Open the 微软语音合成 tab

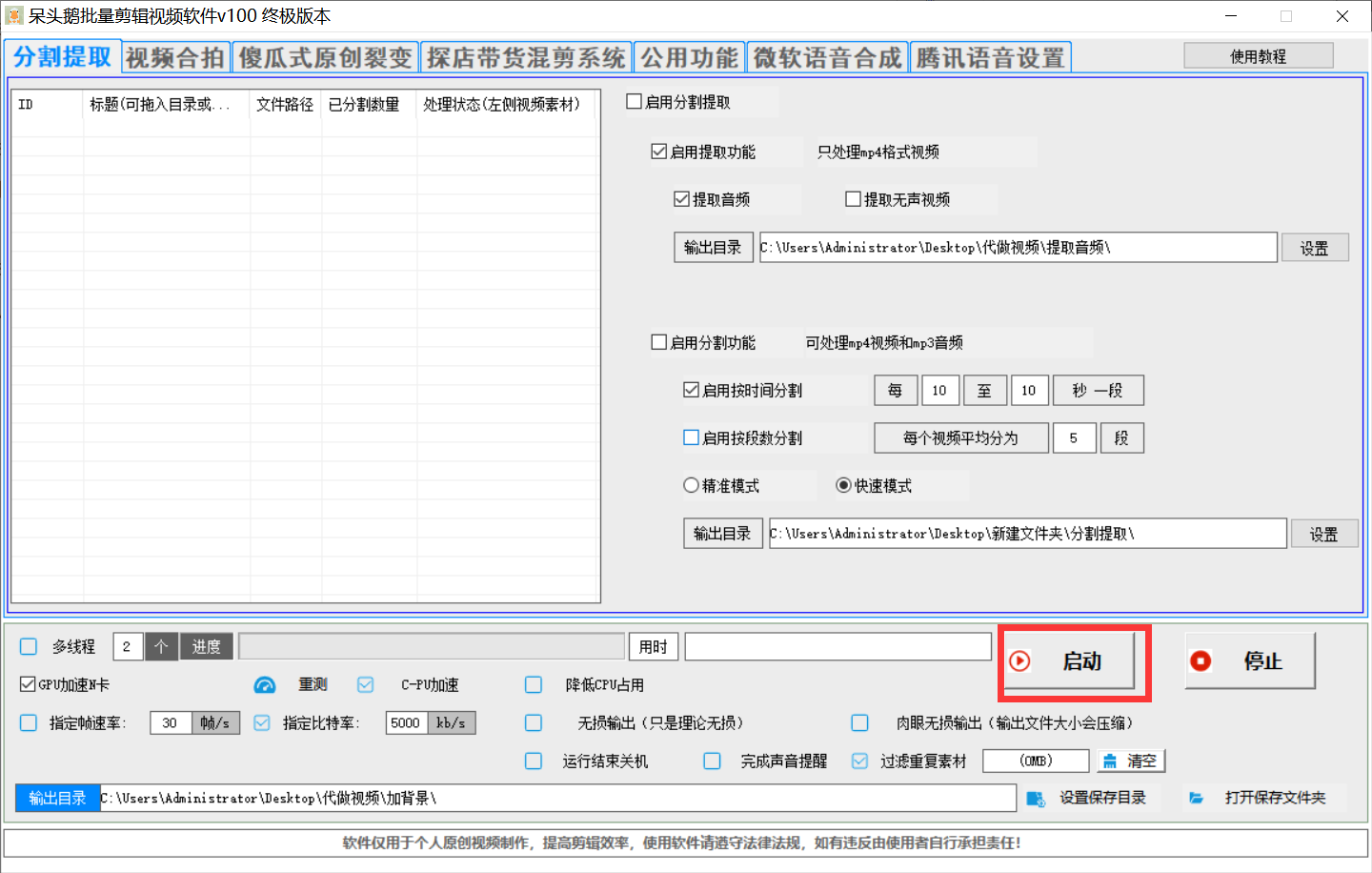click(827, 57)
